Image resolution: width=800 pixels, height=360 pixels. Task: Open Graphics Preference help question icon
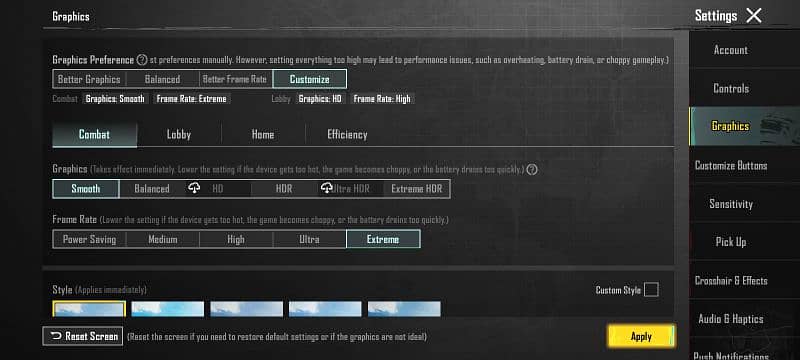[142, 60]
